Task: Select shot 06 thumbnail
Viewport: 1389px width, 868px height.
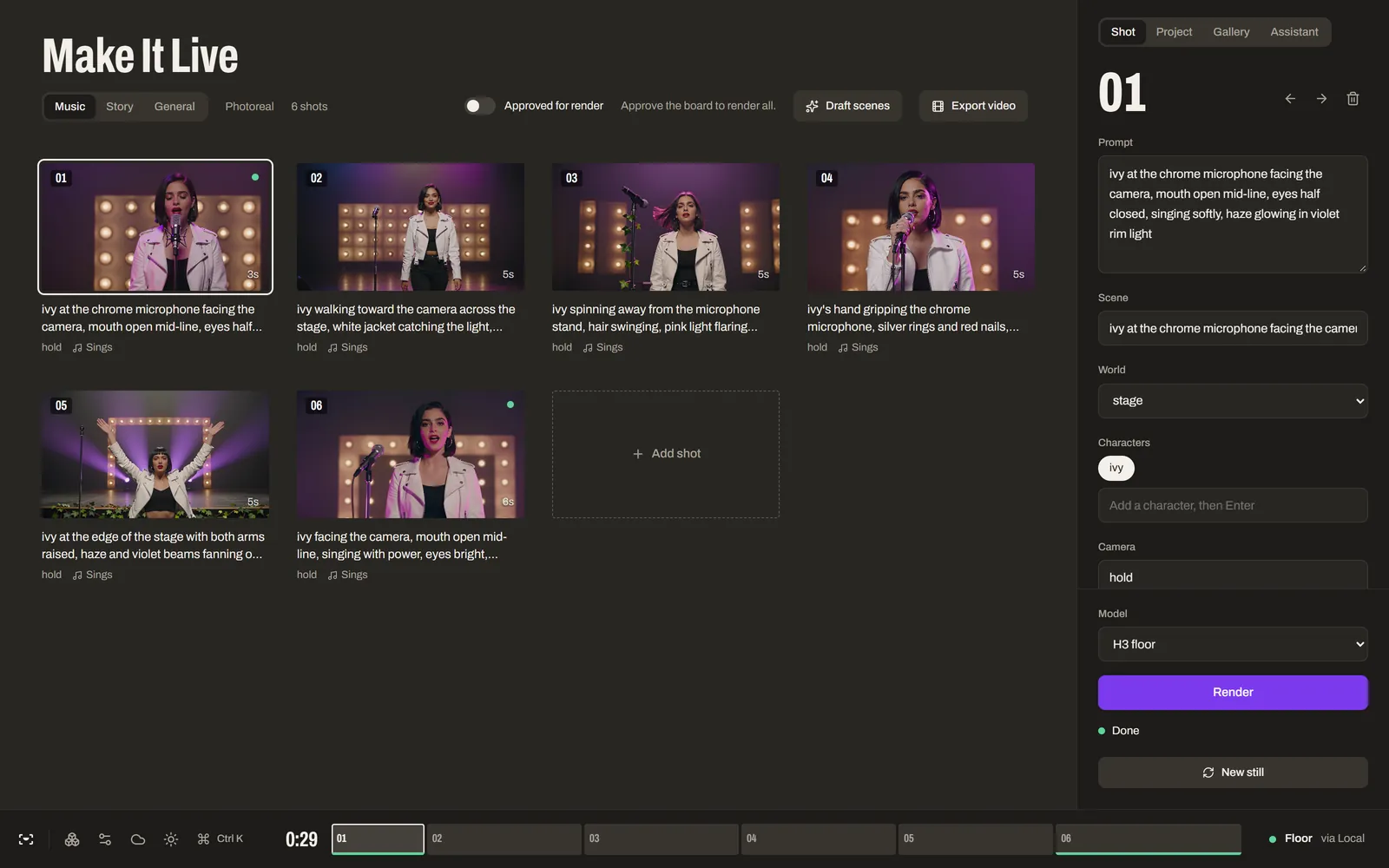Action: (x=411, y=455)
